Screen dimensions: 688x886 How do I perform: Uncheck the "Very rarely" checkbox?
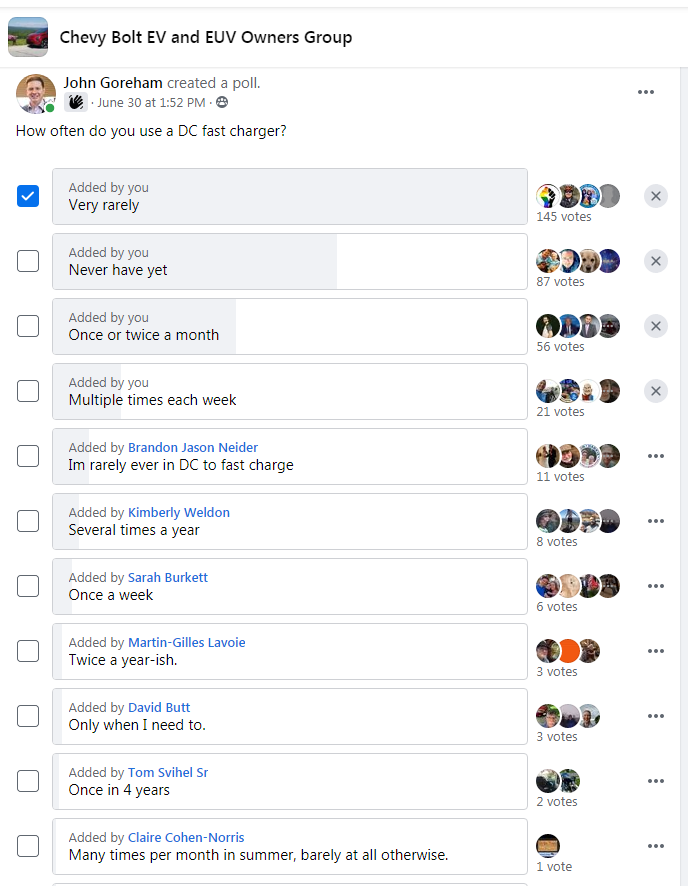[28, 196]
